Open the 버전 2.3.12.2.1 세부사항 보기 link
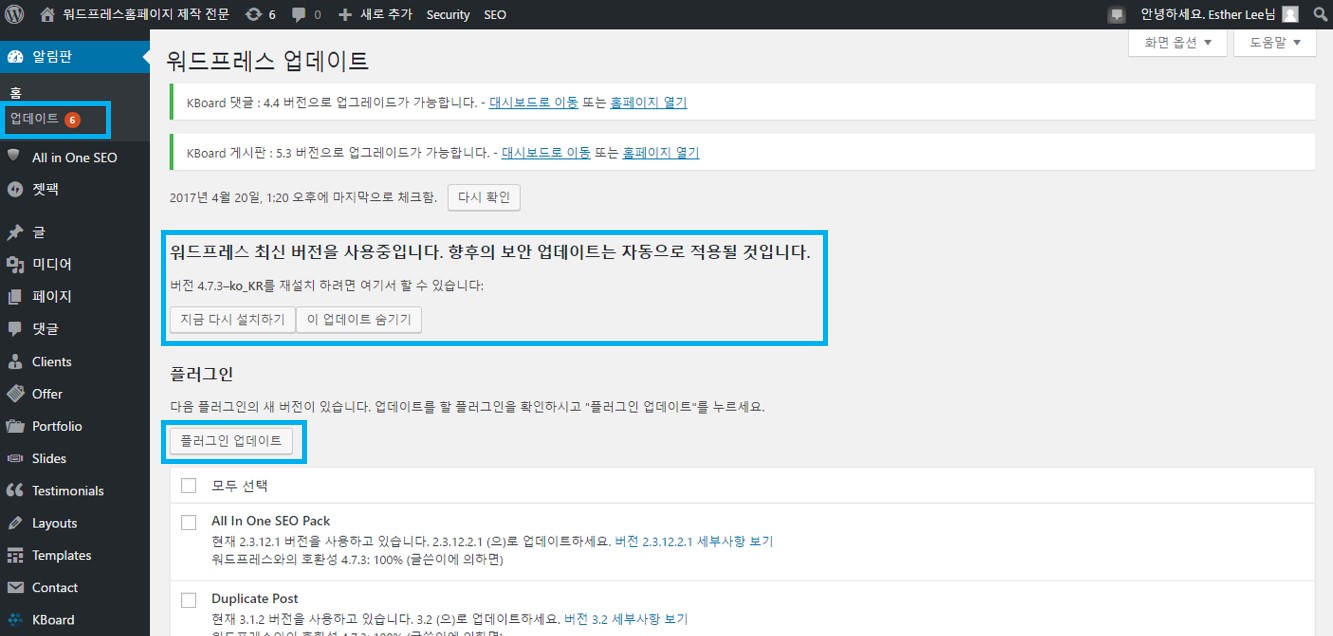 point(694,541)
